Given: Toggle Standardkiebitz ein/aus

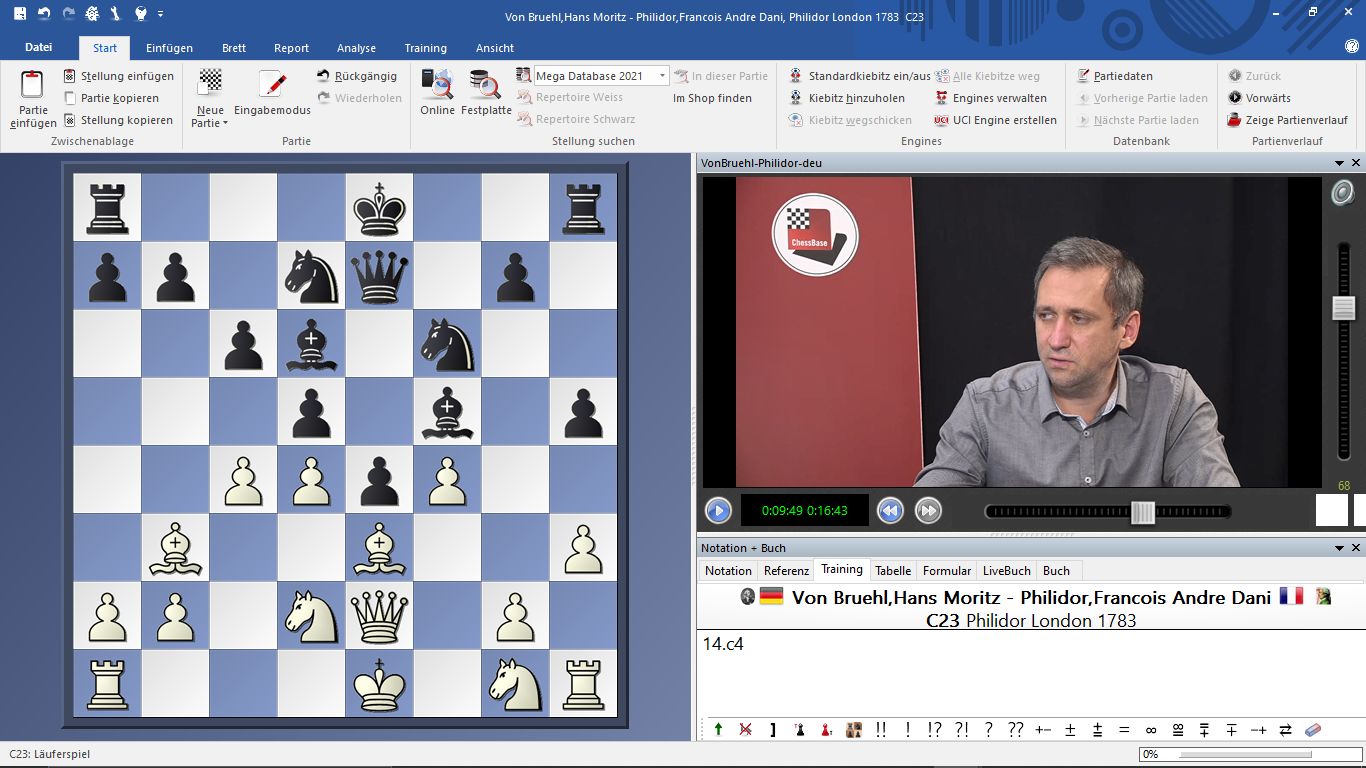Looking at the screenshot, I should tap(796, 76).
